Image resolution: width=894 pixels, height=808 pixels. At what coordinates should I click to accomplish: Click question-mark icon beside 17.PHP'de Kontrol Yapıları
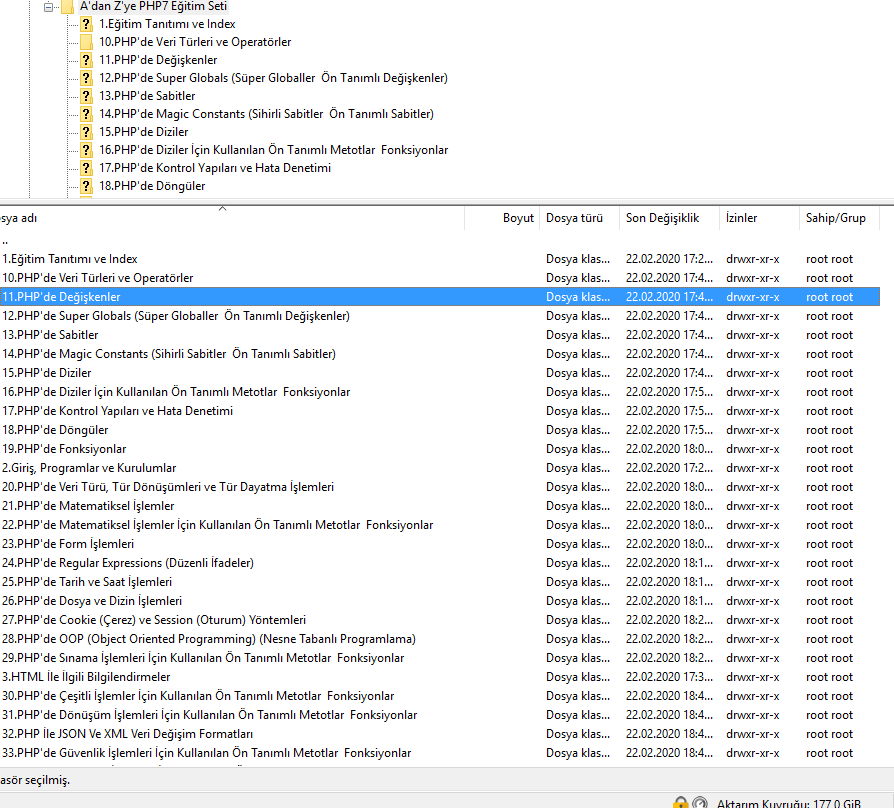86,168
